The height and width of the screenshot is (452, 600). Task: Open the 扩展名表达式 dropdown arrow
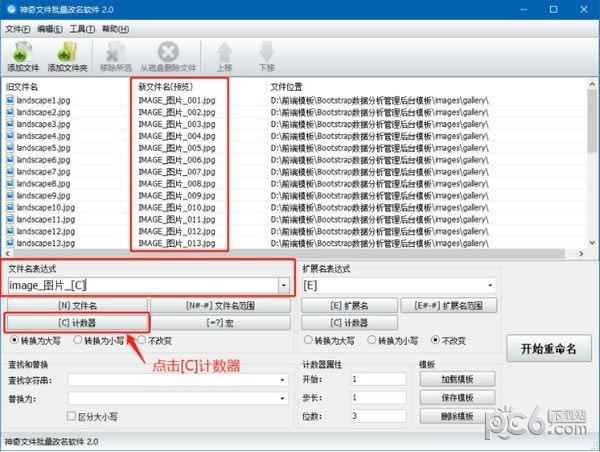click(x=490, y=286)
